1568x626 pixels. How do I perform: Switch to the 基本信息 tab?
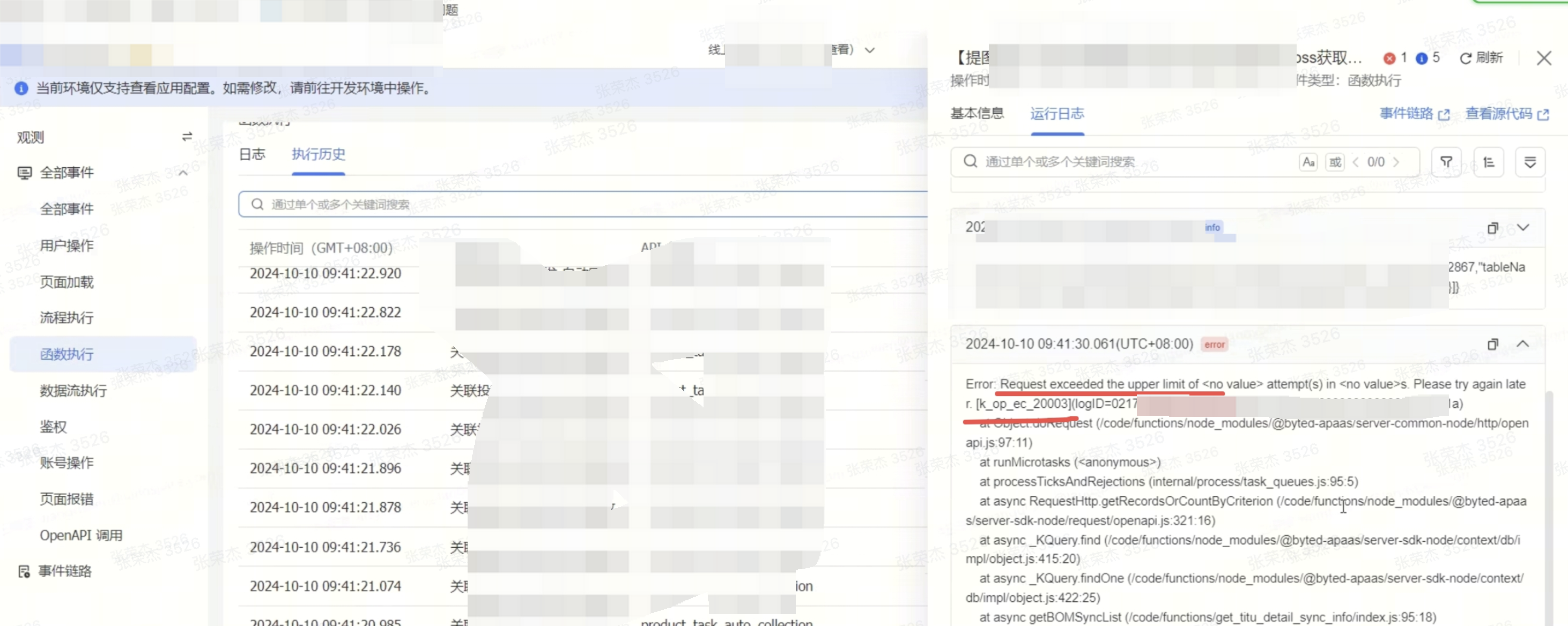[x=977, y=113]
